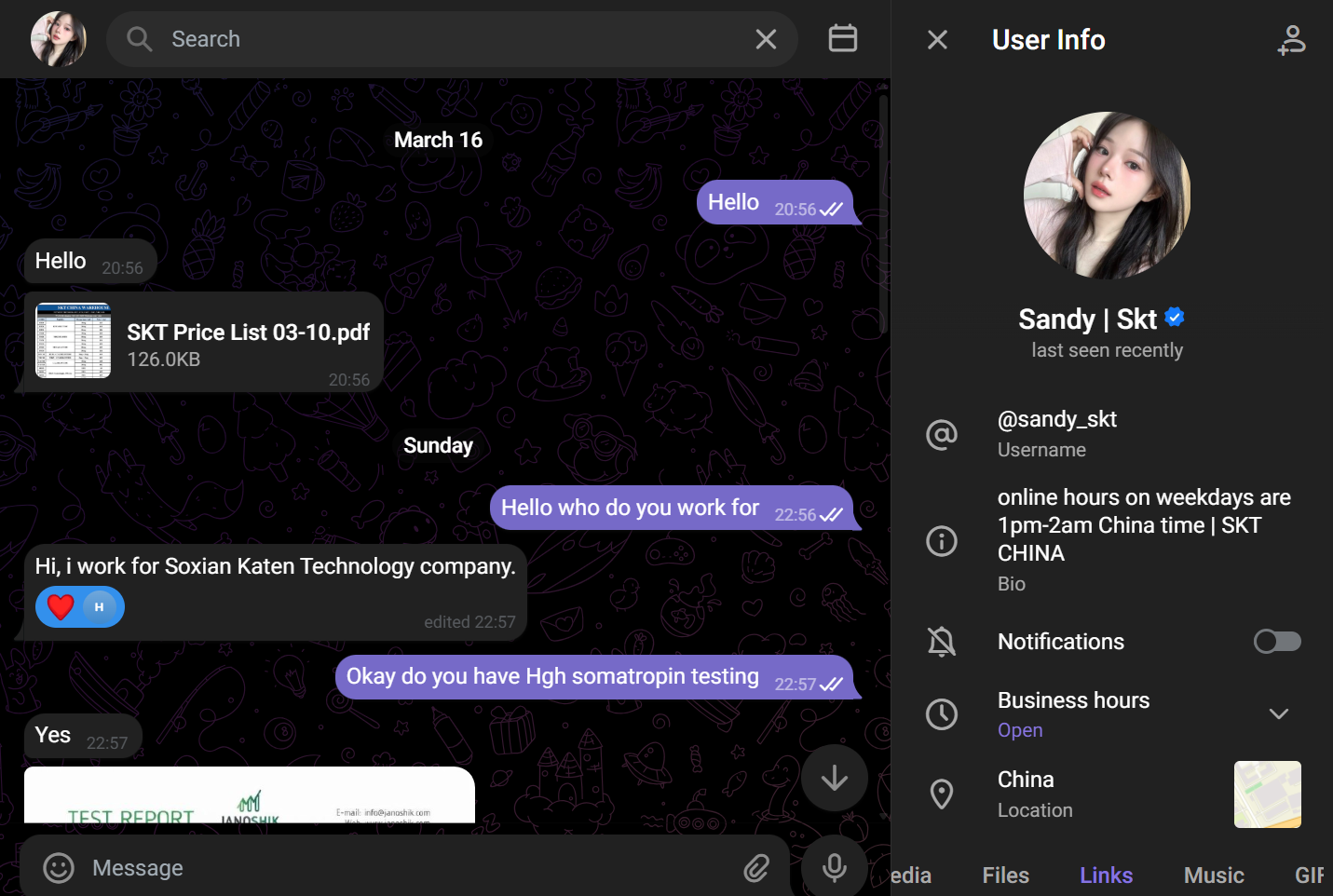Open the China location map thumbnail

1267,794
